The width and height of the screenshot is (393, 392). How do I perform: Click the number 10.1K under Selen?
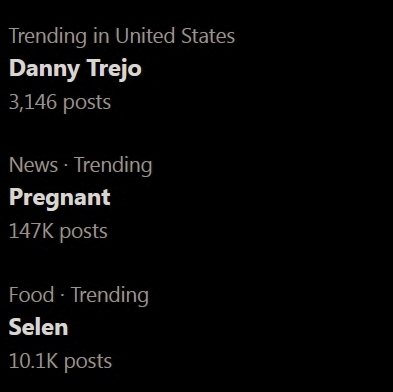pyautogui.click(x=33, y=360)
